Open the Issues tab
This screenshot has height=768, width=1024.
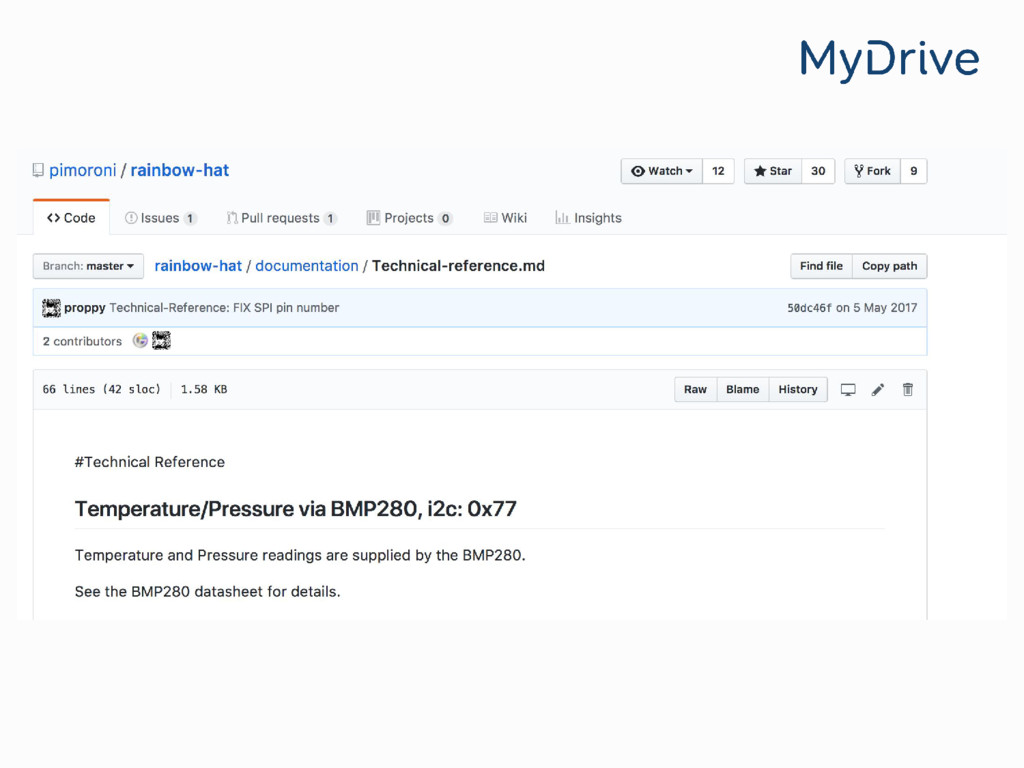[161, 218]
